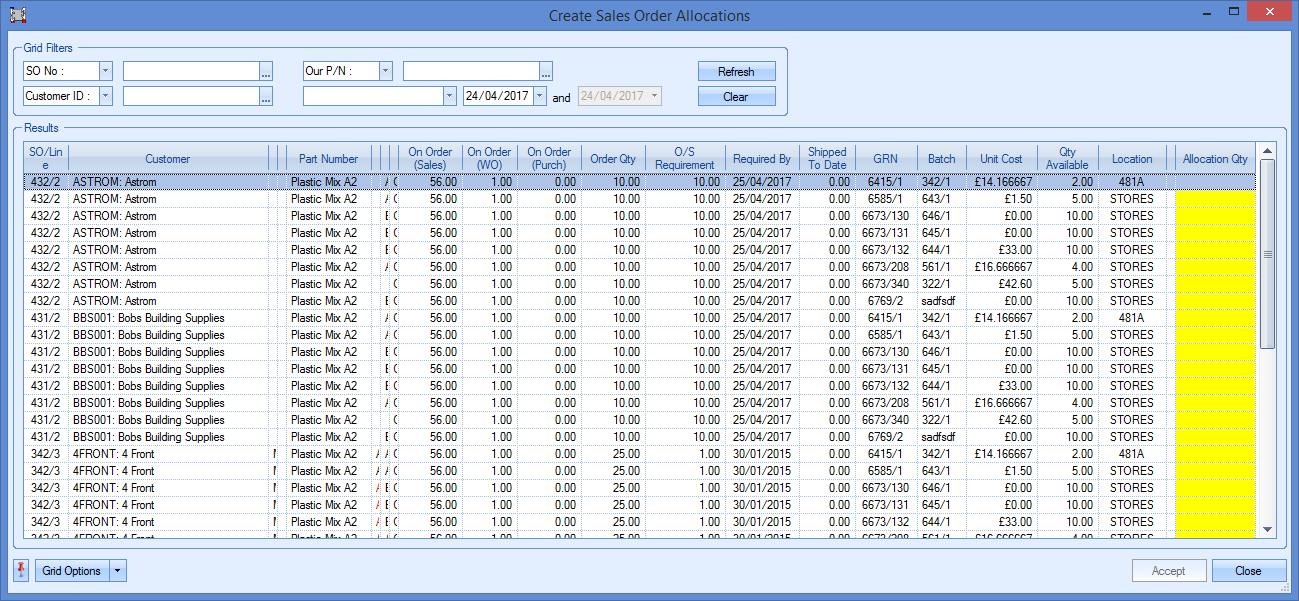Open the SO No lookup ellipsis button
This screenshot has width=1299, height=601.
click(266, 71)
